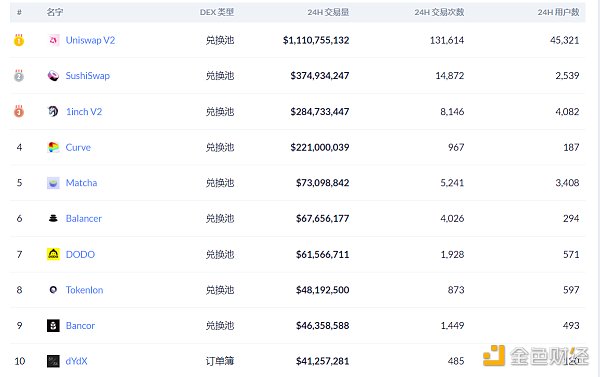Click the SushiSwap logo icon

click(53, 76)
